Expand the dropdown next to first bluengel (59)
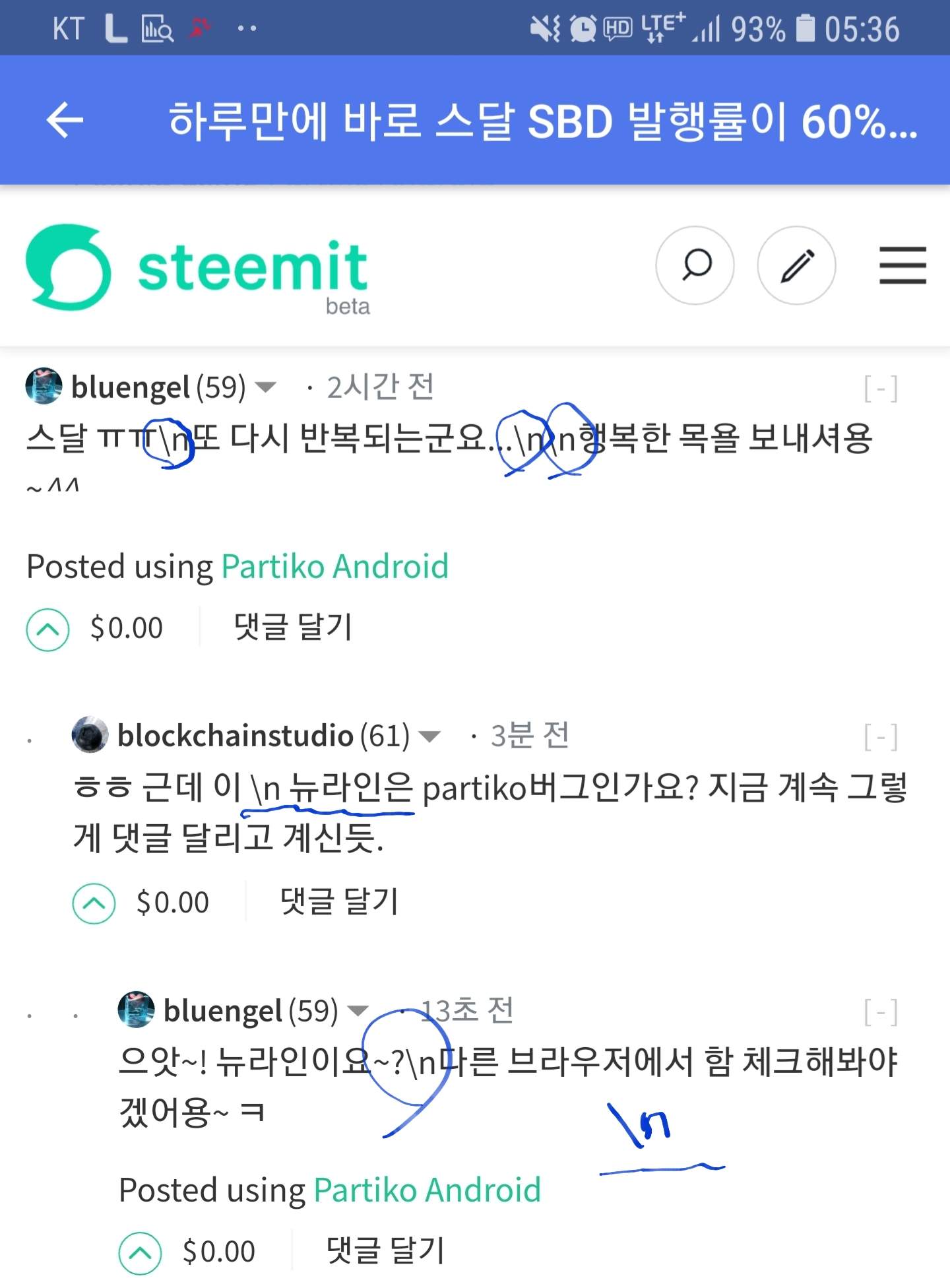 point(265,387)
